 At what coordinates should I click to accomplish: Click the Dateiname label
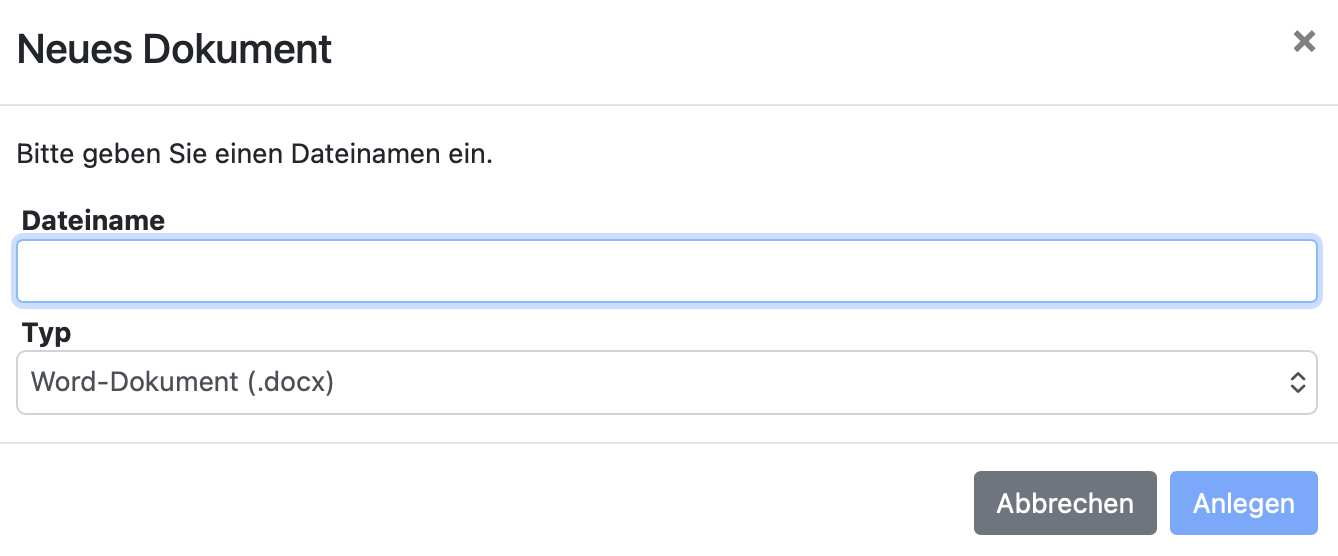click(x=93, y=221)
